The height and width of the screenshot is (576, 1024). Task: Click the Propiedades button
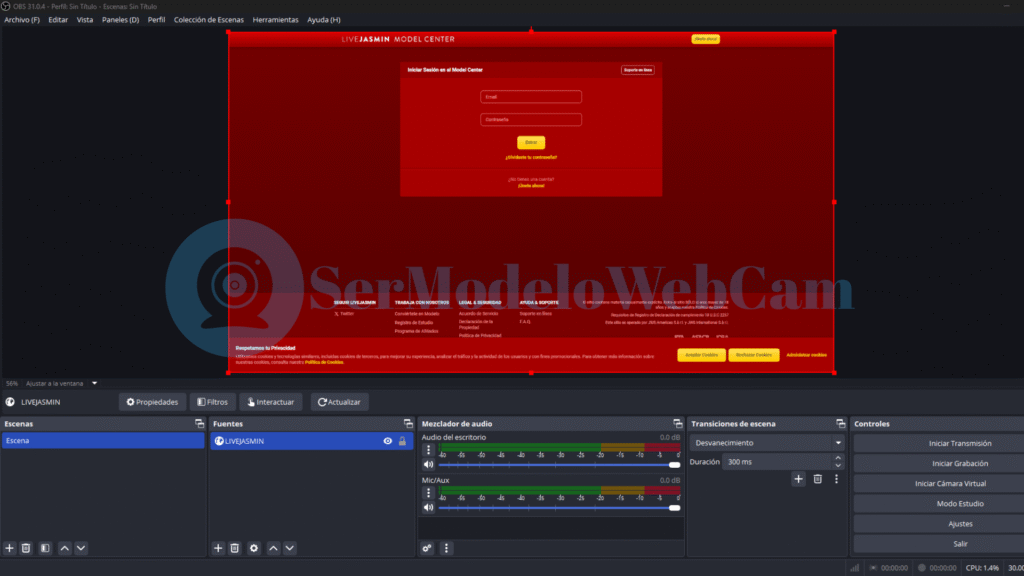152,402
